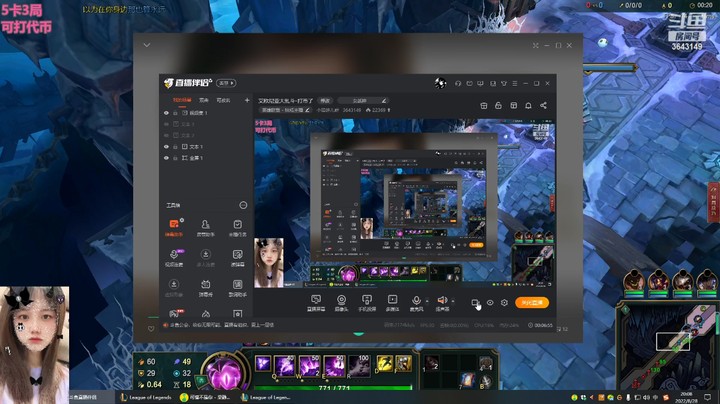Toggle the lock on fifth fullscreen layer

(x=175, y=158)
